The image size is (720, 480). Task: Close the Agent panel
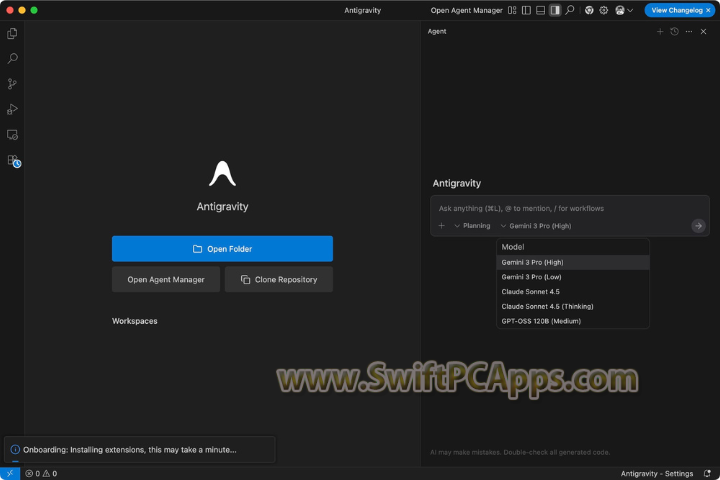click(703, 31)
